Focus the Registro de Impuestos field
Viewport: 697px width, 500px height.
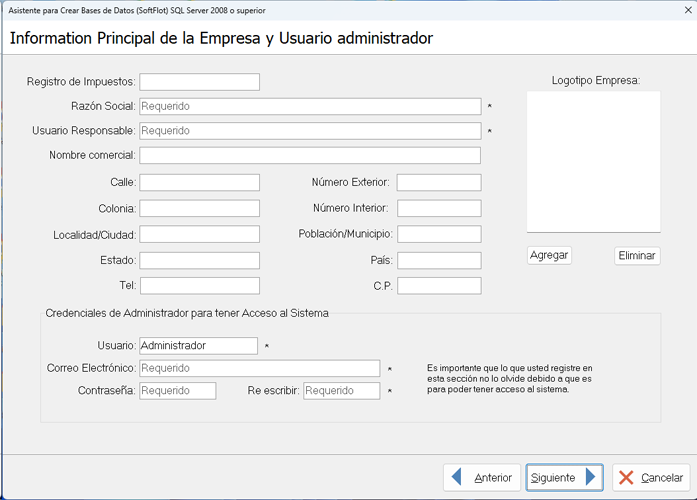[199, 82]
